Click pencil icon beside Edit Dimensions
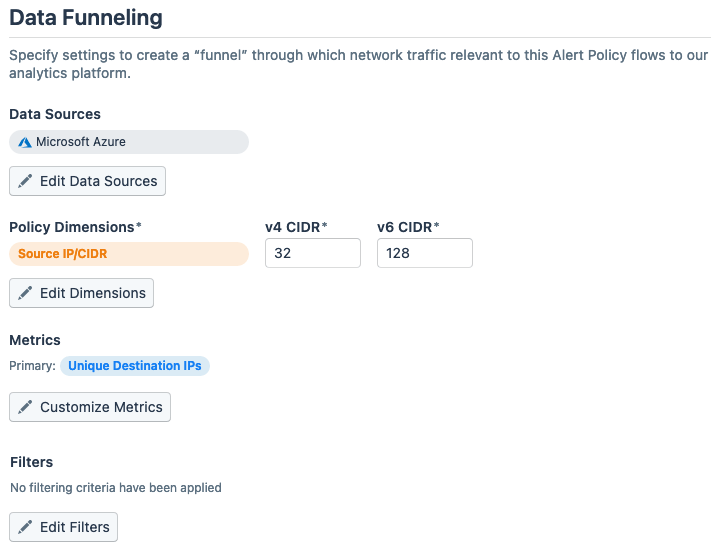The image size is (720, 551). coord(26,293)
